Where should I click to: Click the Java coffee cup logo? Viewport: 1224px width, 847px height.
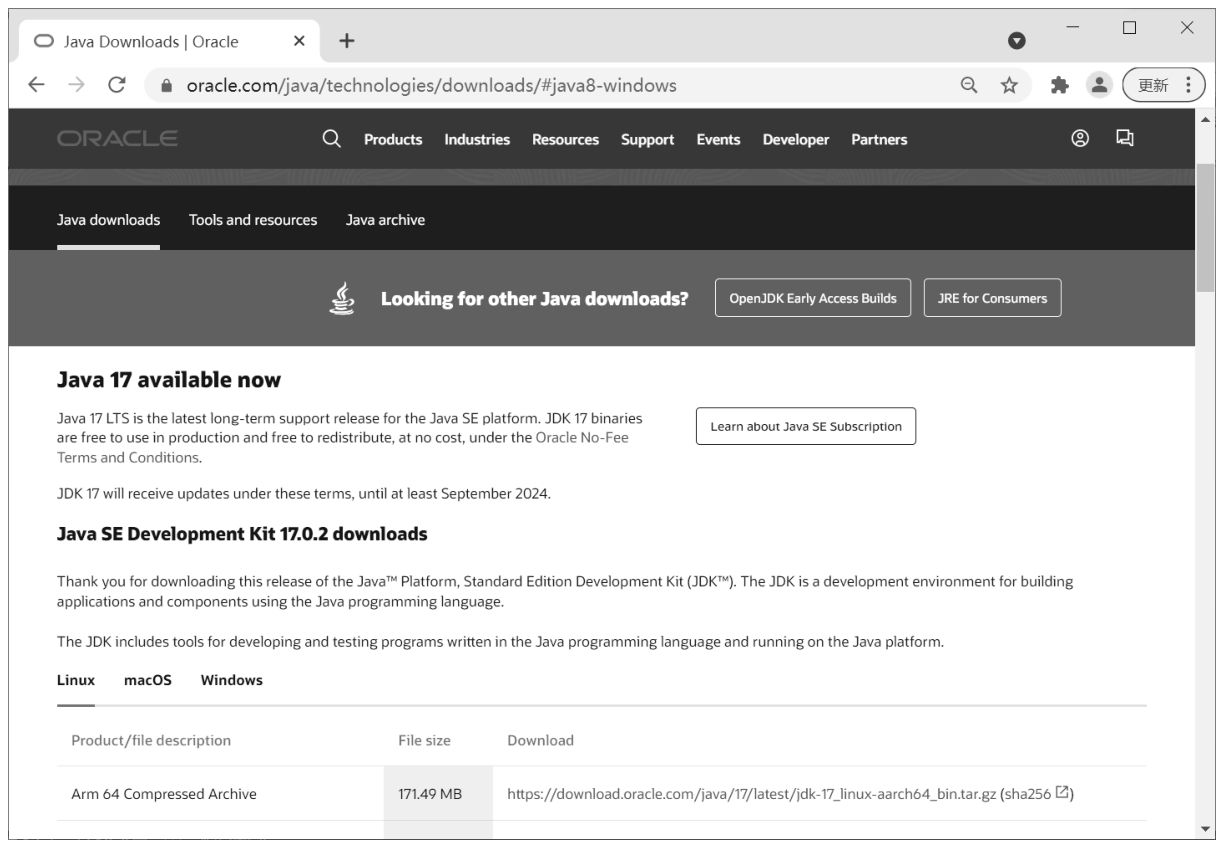click(342, 298)
